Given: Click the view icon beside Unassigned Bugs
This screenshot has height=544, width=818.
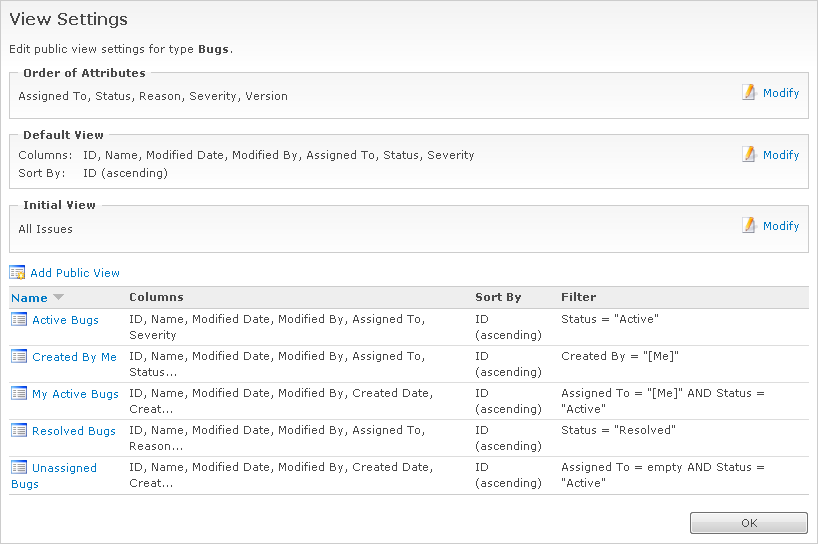Looking at the screenshot, I should click(x=19, y=467).
